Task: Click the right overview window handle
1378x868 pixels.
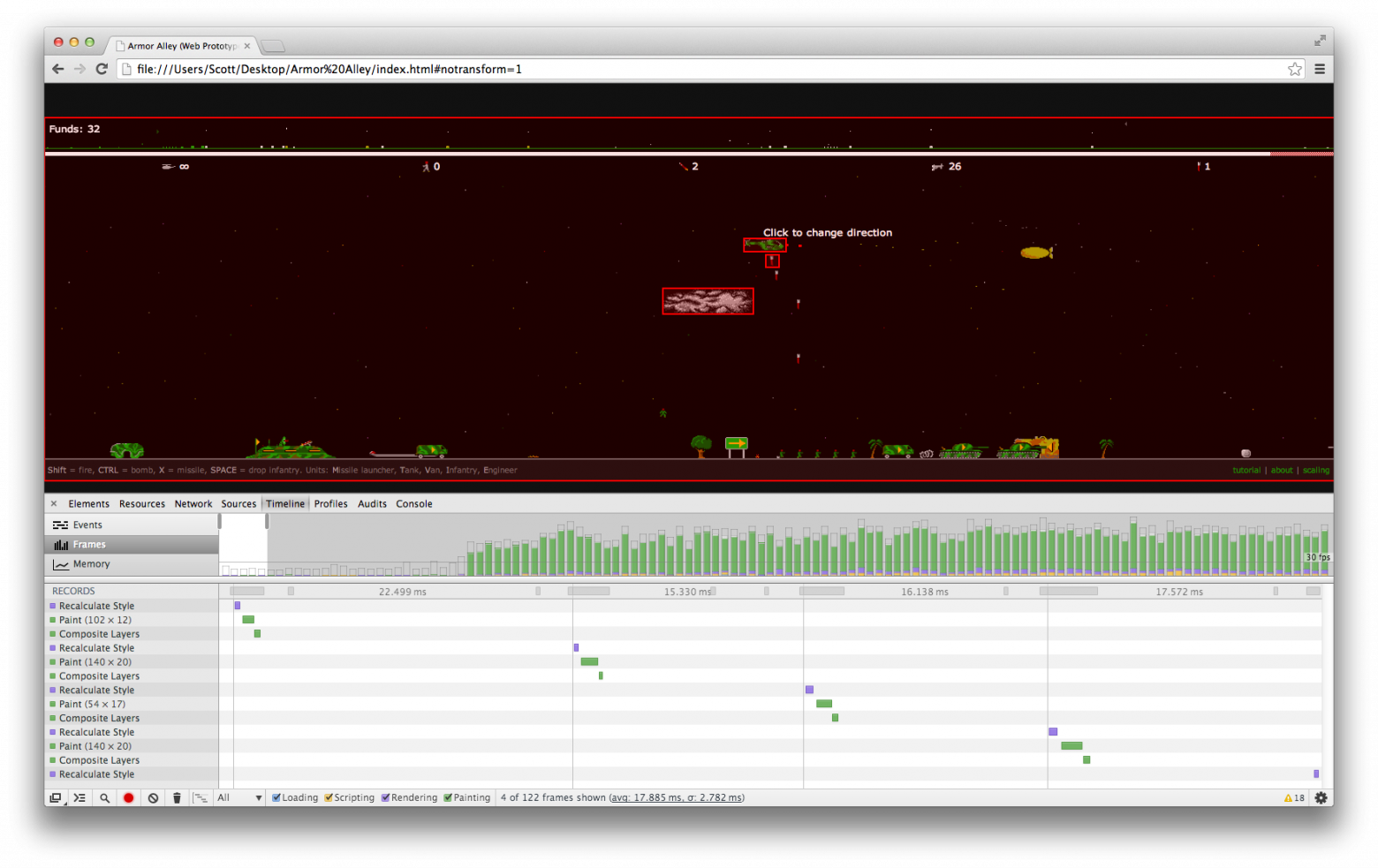Action: pyautogui.click(x=267, y=522)
